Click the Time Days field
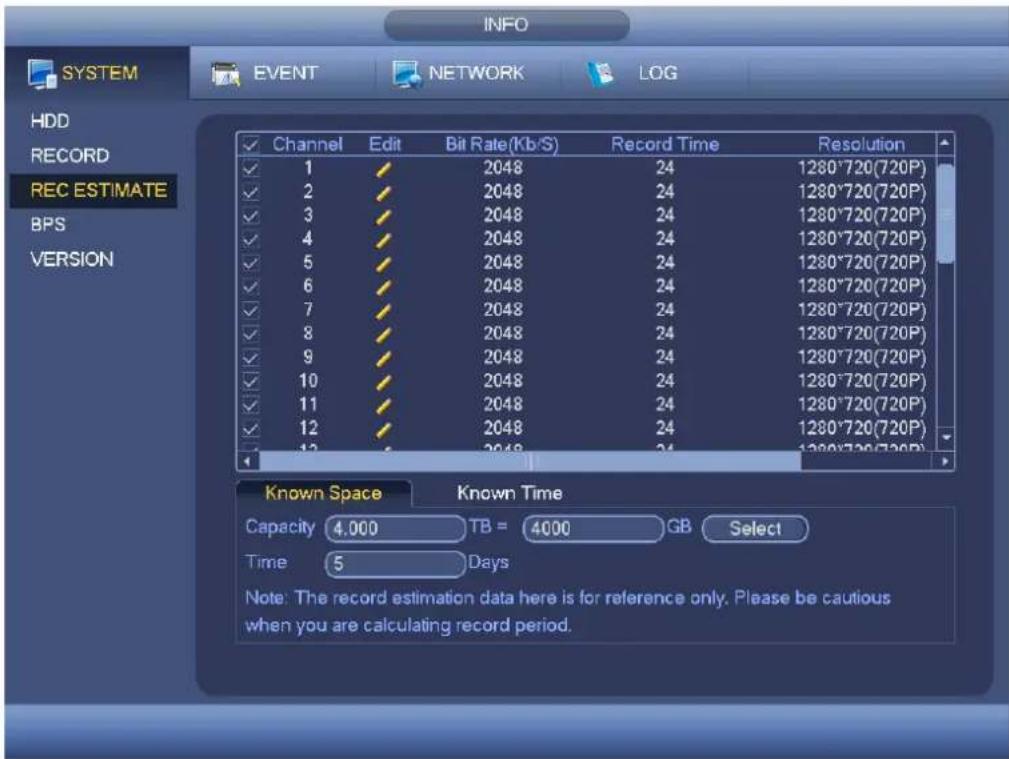1009x759 pixels. point(394,565)
